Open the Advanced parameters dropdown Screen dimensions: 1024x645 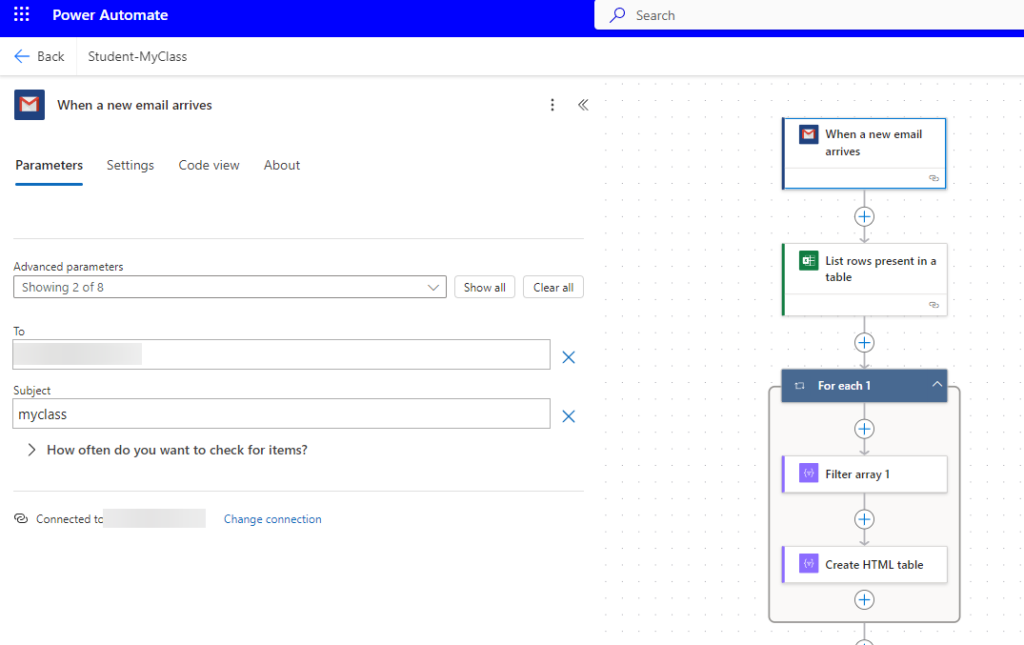229,287
